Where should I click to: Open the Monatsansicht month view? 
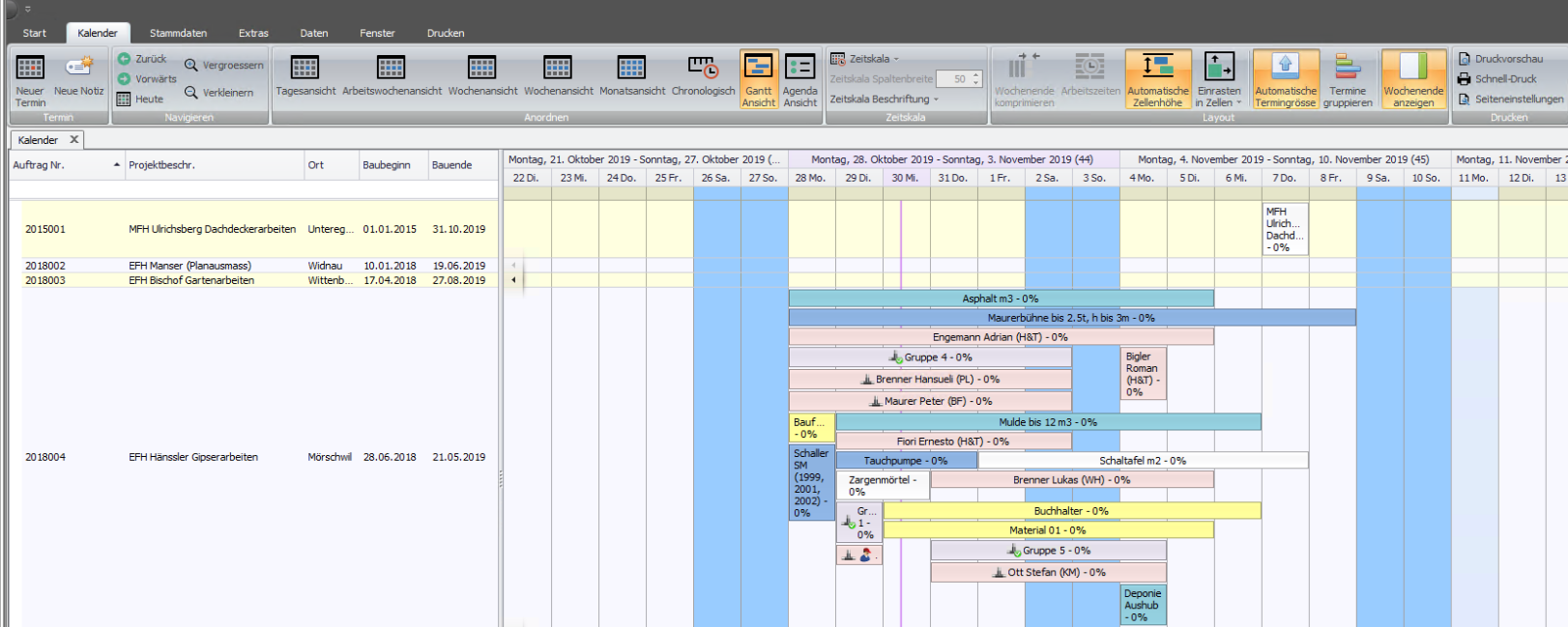click(x=632, y=77)
